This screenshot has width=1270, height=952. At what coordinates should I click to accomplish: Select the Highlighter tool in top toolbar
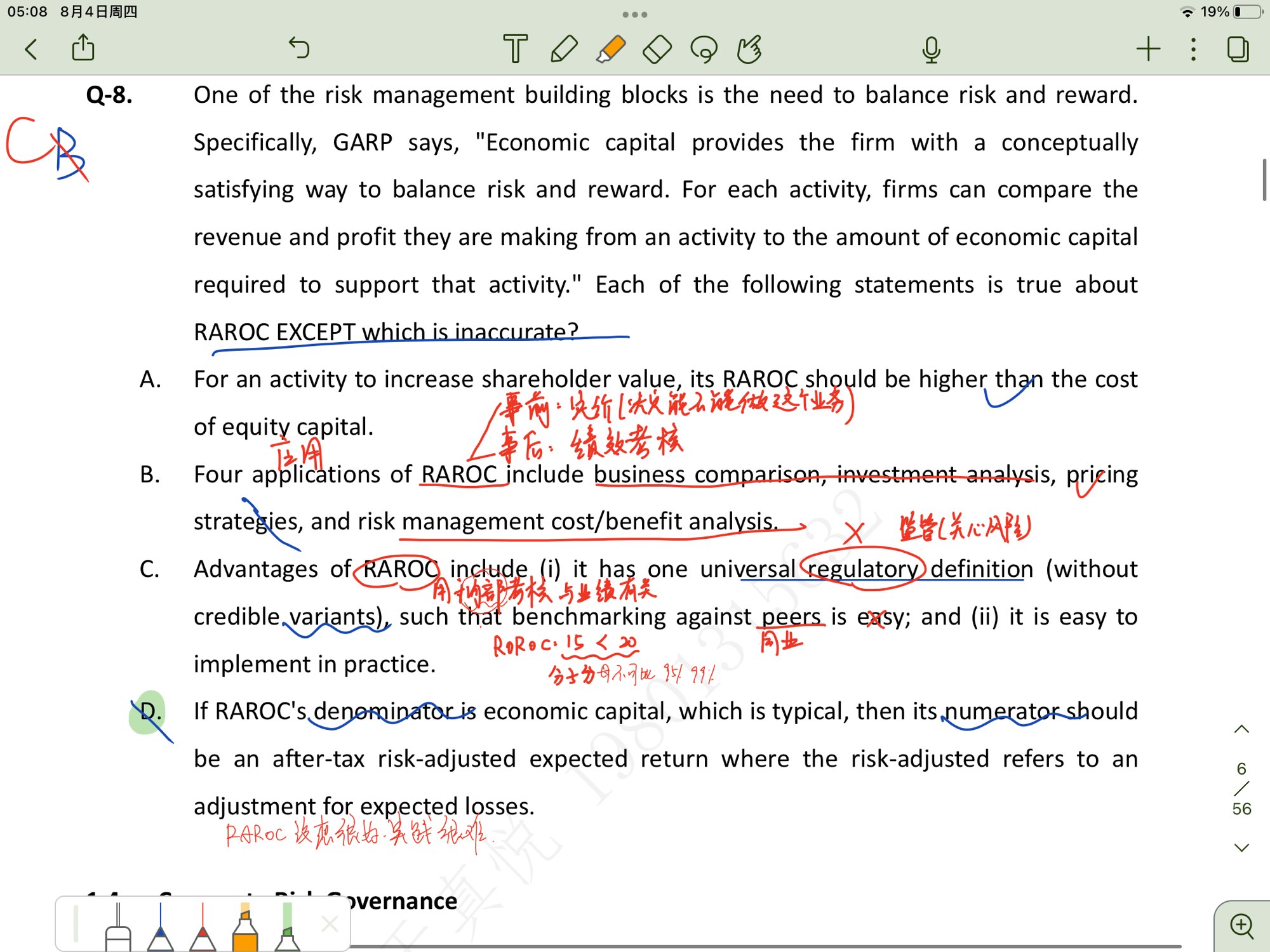click(x=610, y=49)
